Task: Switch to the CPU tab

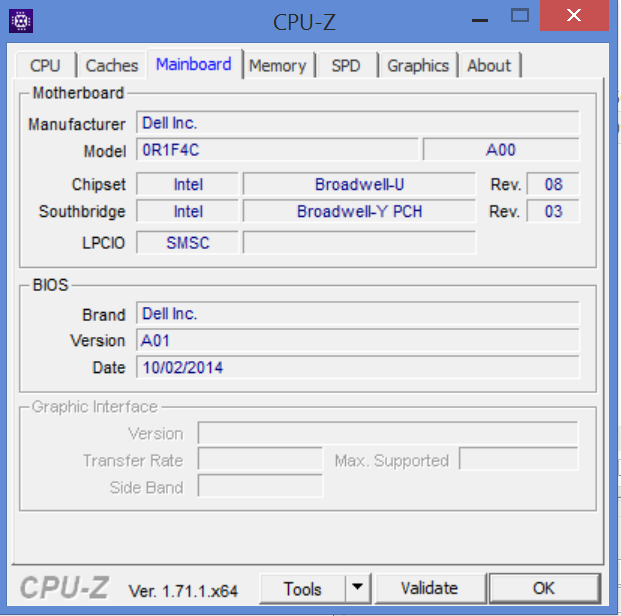Action: coord(45,65)
